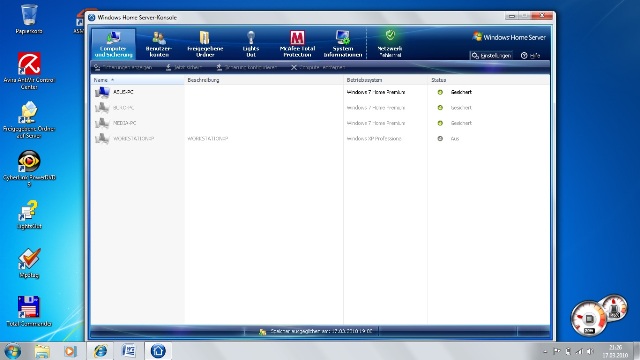Open the Windows Start menu
Image resolution: width=640 pixels, height=360 pixels.
12,351
